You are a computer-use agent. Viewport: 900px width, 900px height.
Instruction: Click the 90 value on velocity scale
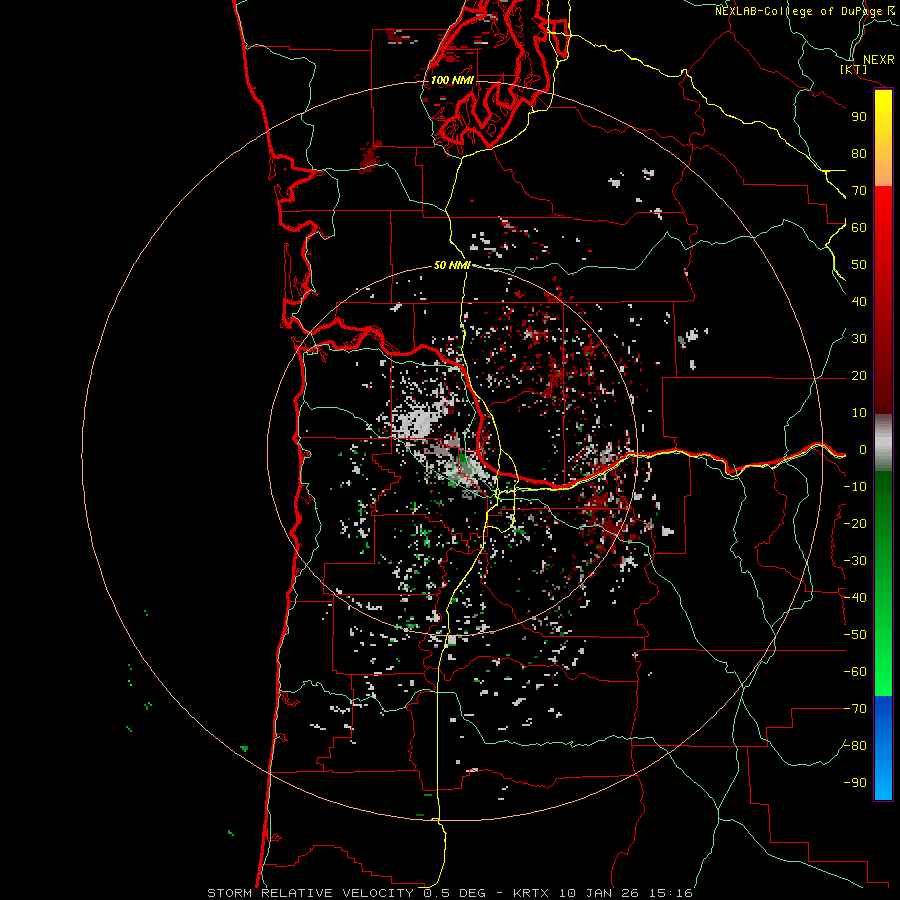click(x=859, y=117)
